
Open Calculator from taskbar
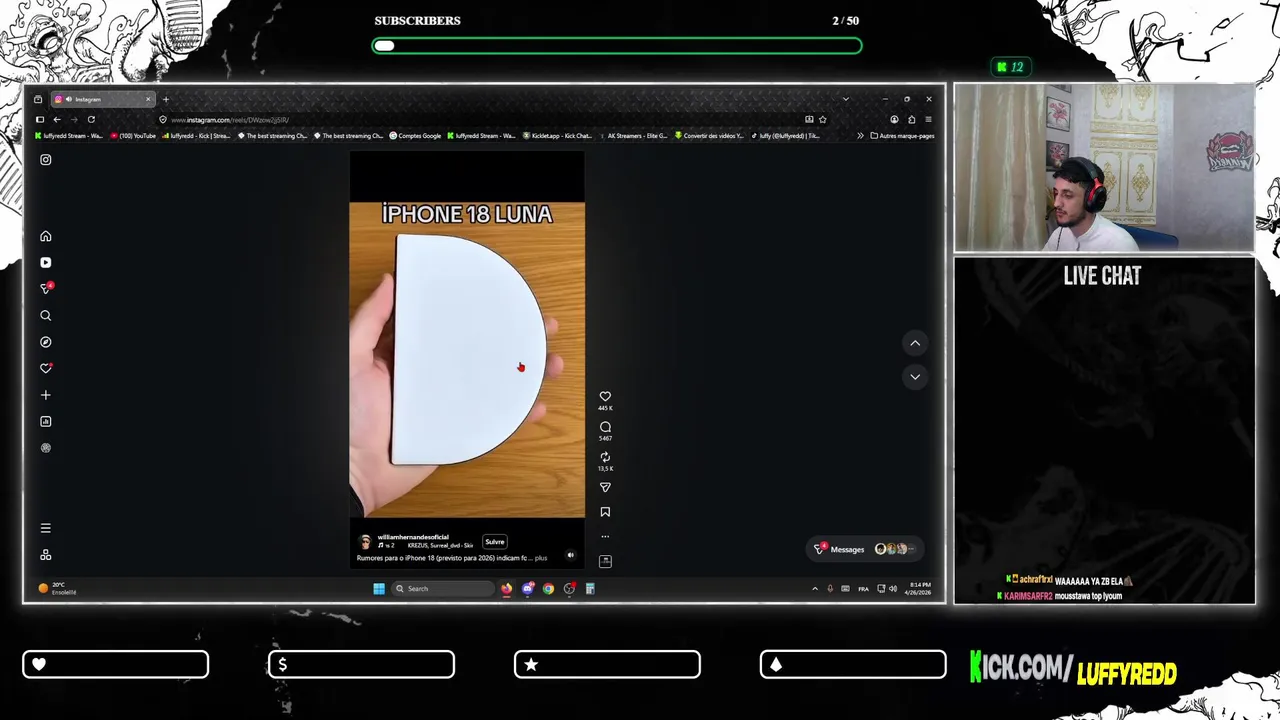coord(590,588)
